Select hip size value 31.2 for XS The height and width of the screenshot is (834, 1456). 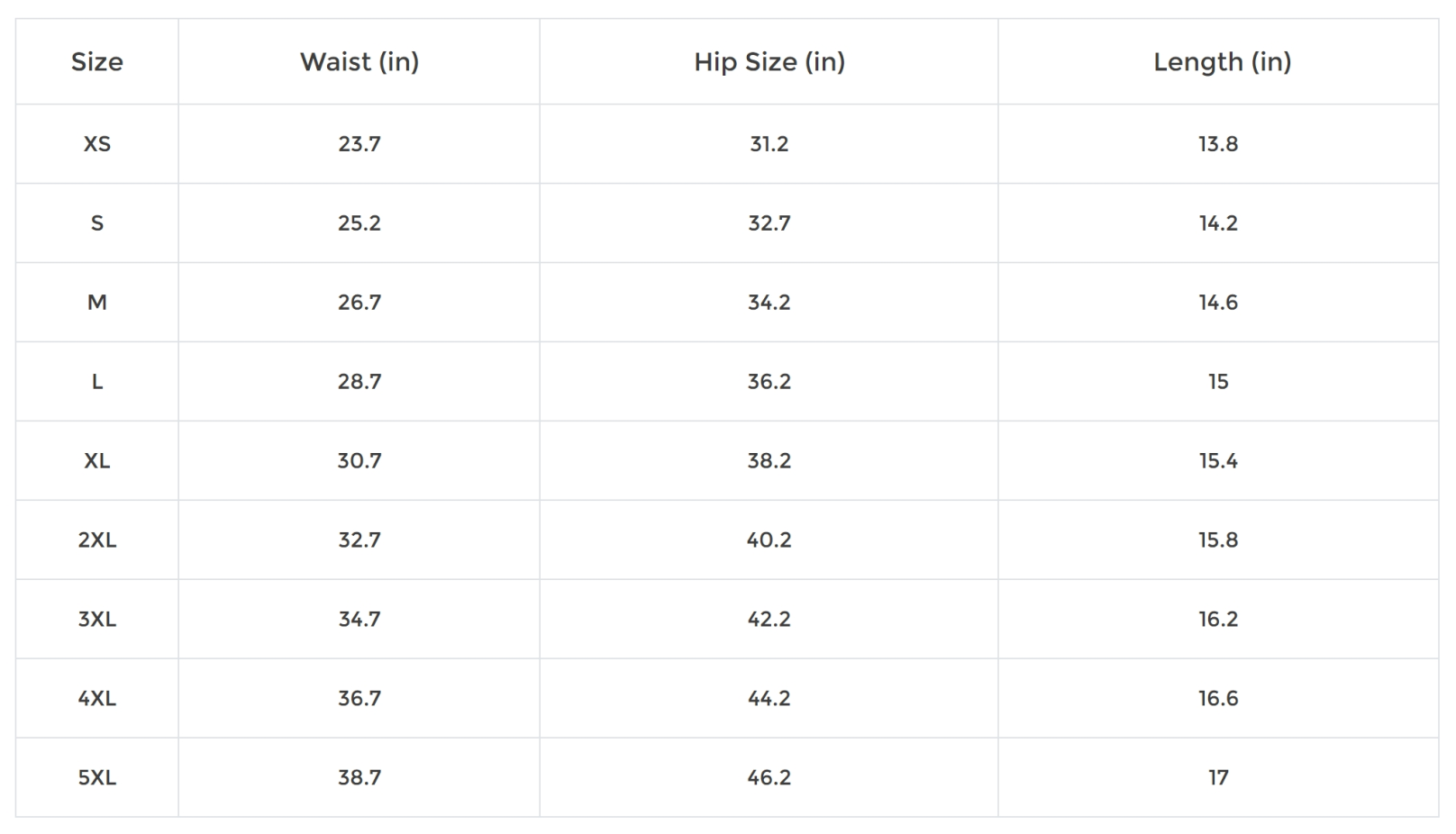pos(769,144)
